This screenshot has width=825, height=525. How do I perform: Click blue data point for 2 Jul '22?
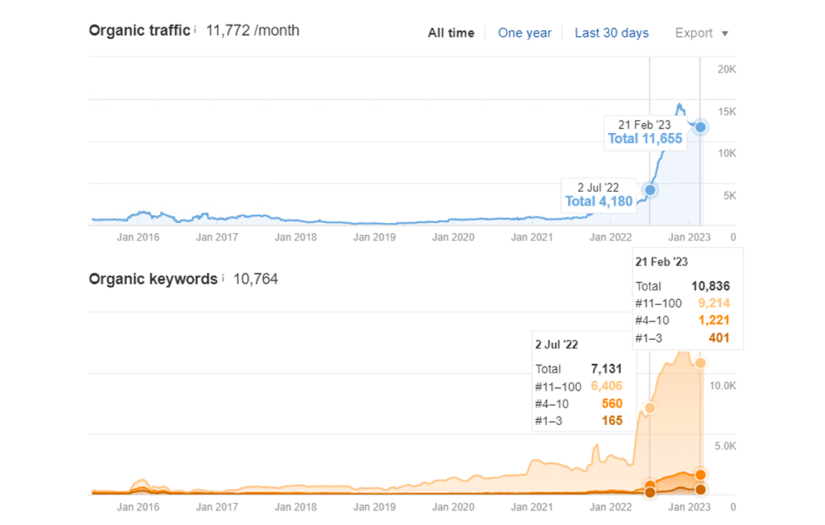(650, 190)
